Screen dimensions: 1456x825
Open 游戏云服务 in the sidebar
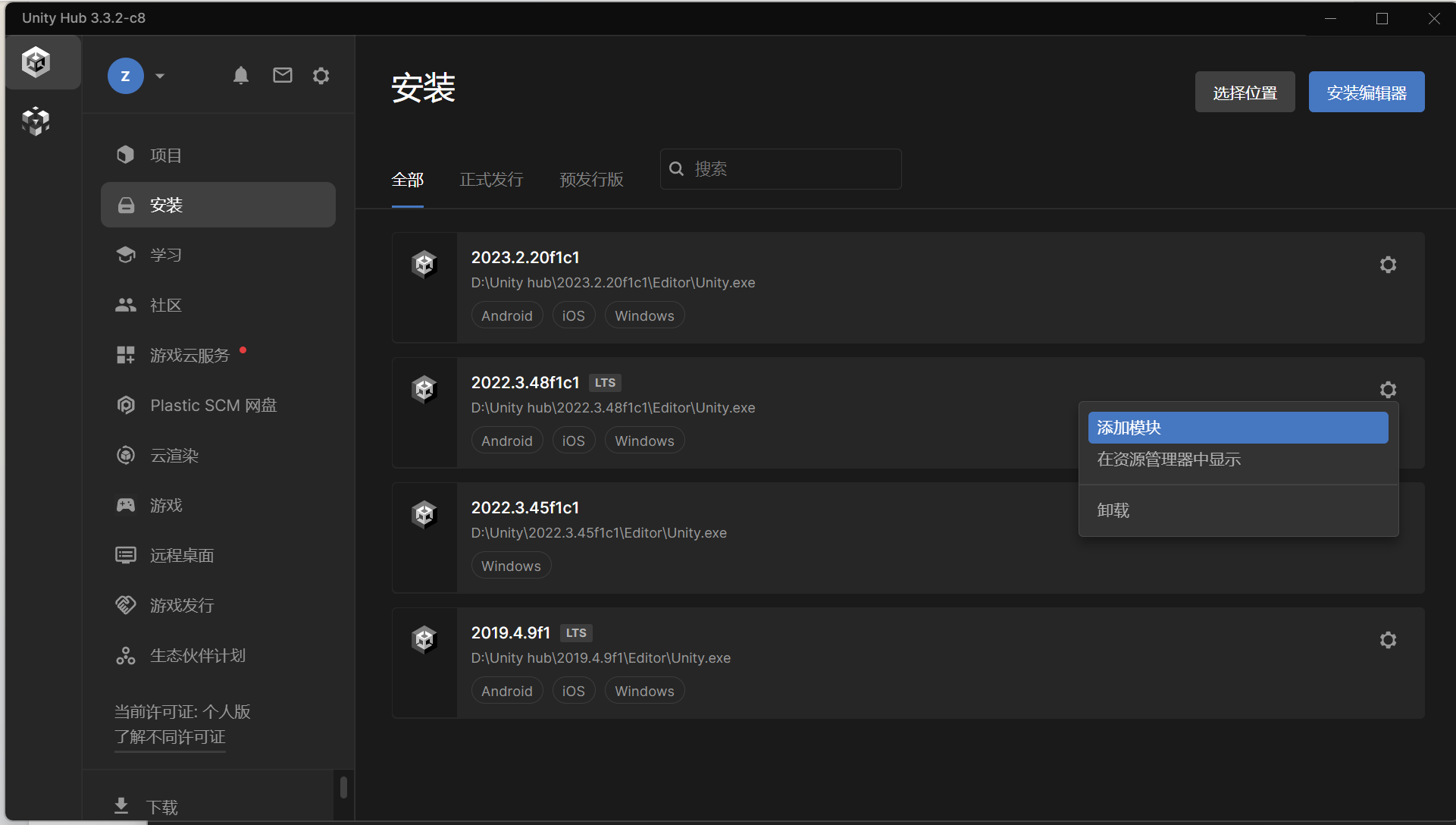click(x=218, y=355)
